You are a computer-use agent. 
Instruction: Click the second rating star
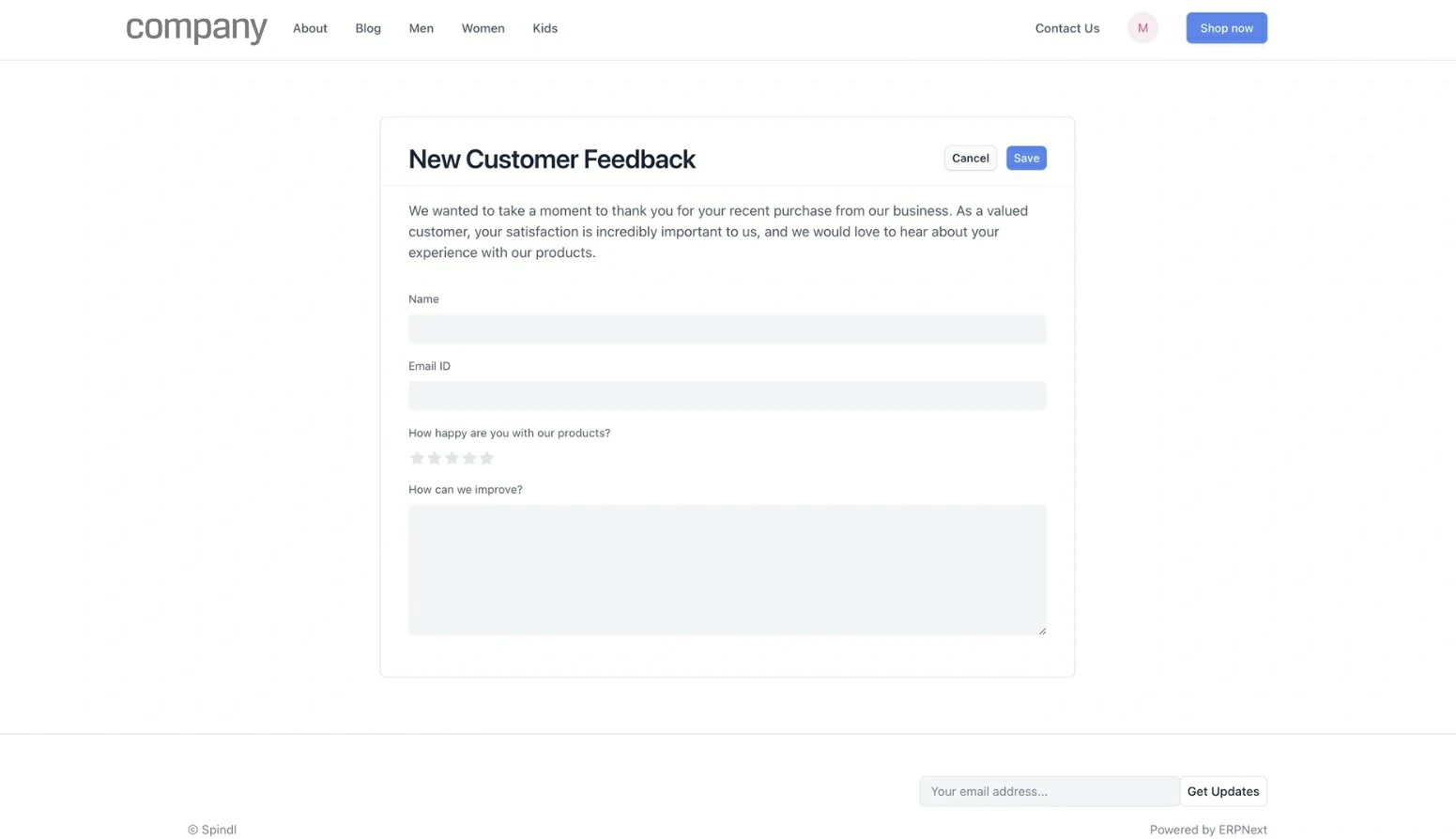[435, 458]
